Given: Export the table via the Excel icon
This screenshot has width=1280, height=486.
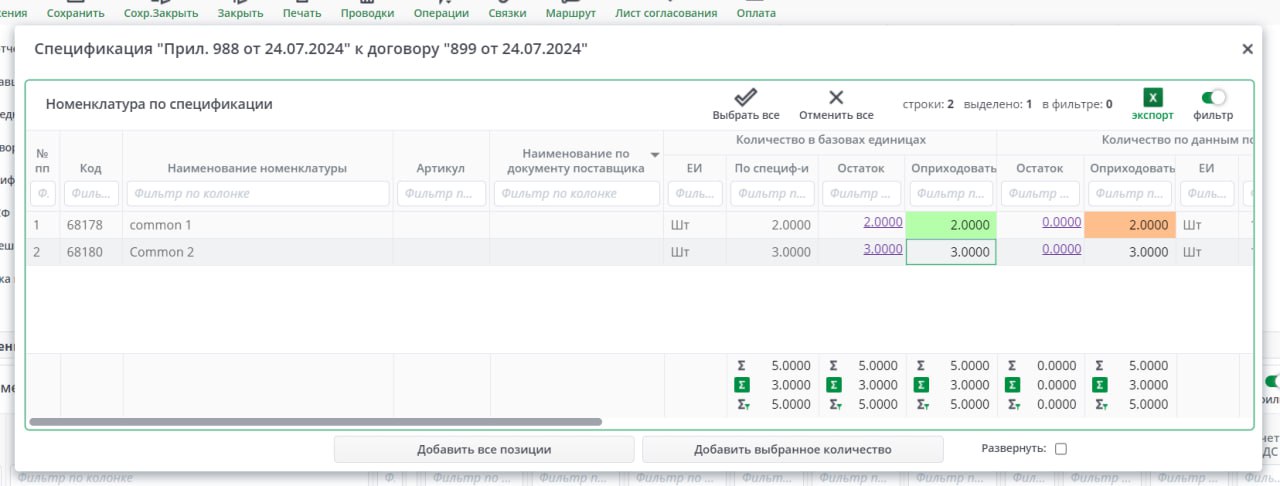Looking at the screenshot, I should tap(1153, 98).
